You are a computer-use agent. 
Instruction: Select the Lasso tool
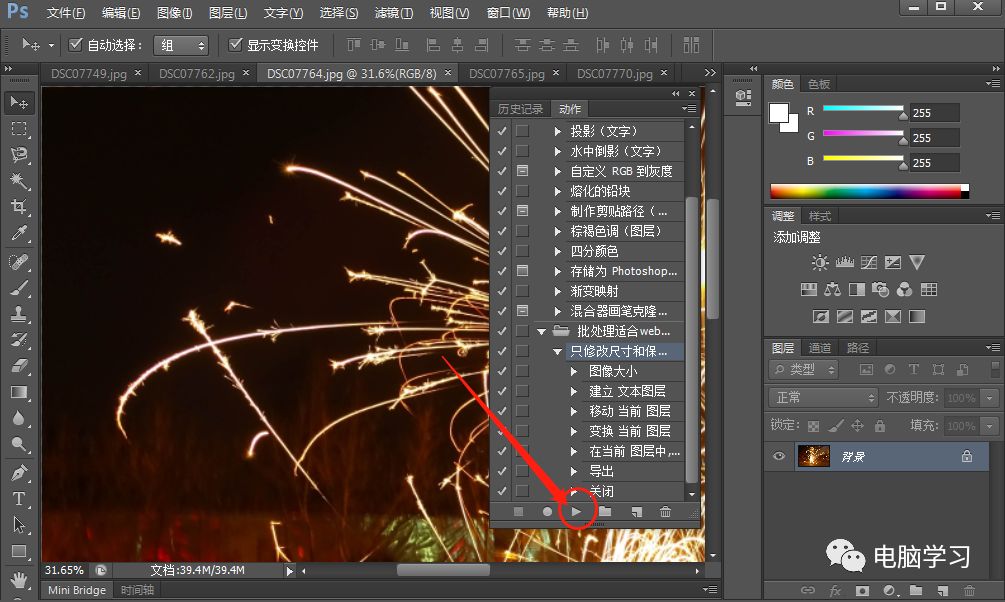pyautogui.click(x=19, y=155)
